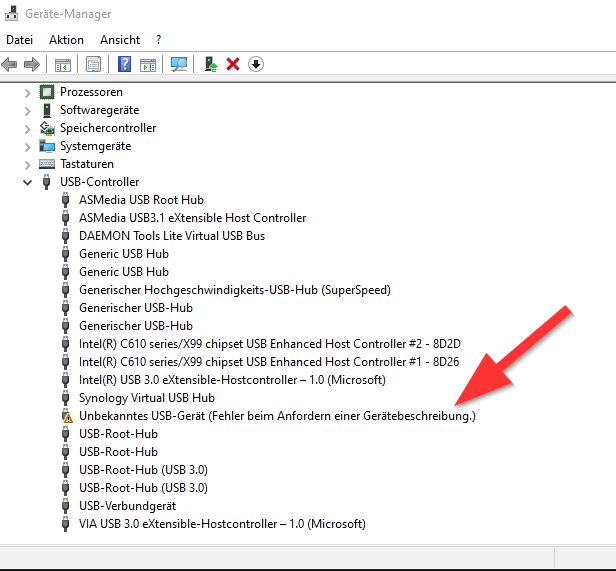The width and height of the screenshot is (616, 571).
Task: Select the Speichercontroller category label
Action: tap(108, 128)
